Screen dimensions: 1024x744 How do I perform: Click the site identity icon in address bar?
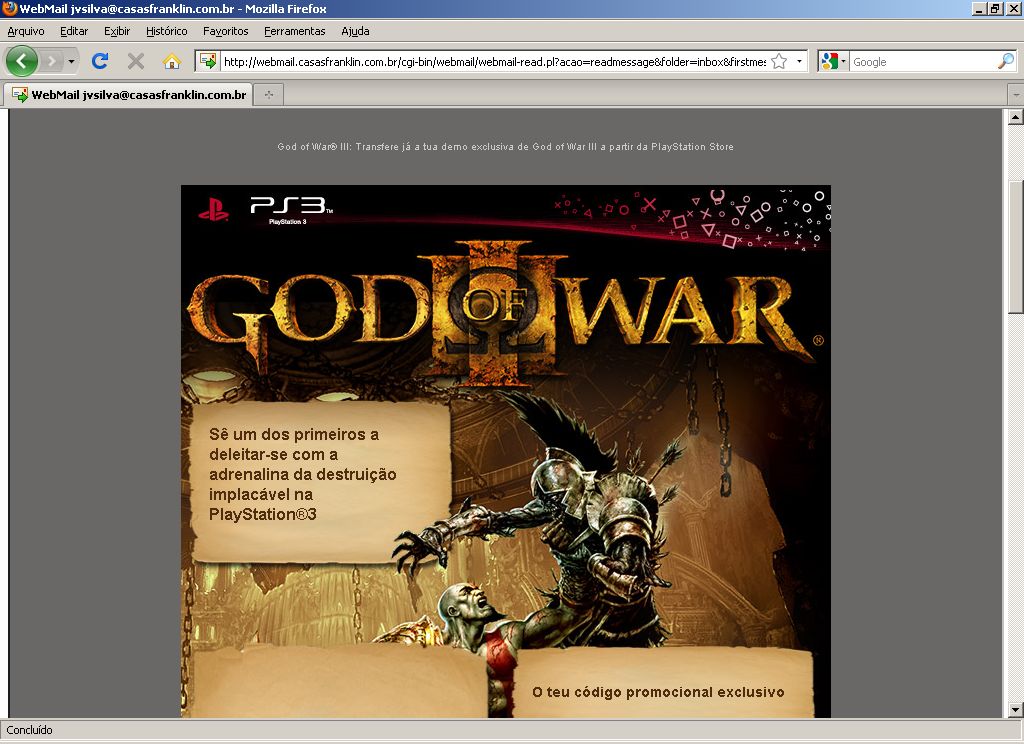[x=208, y=61]
